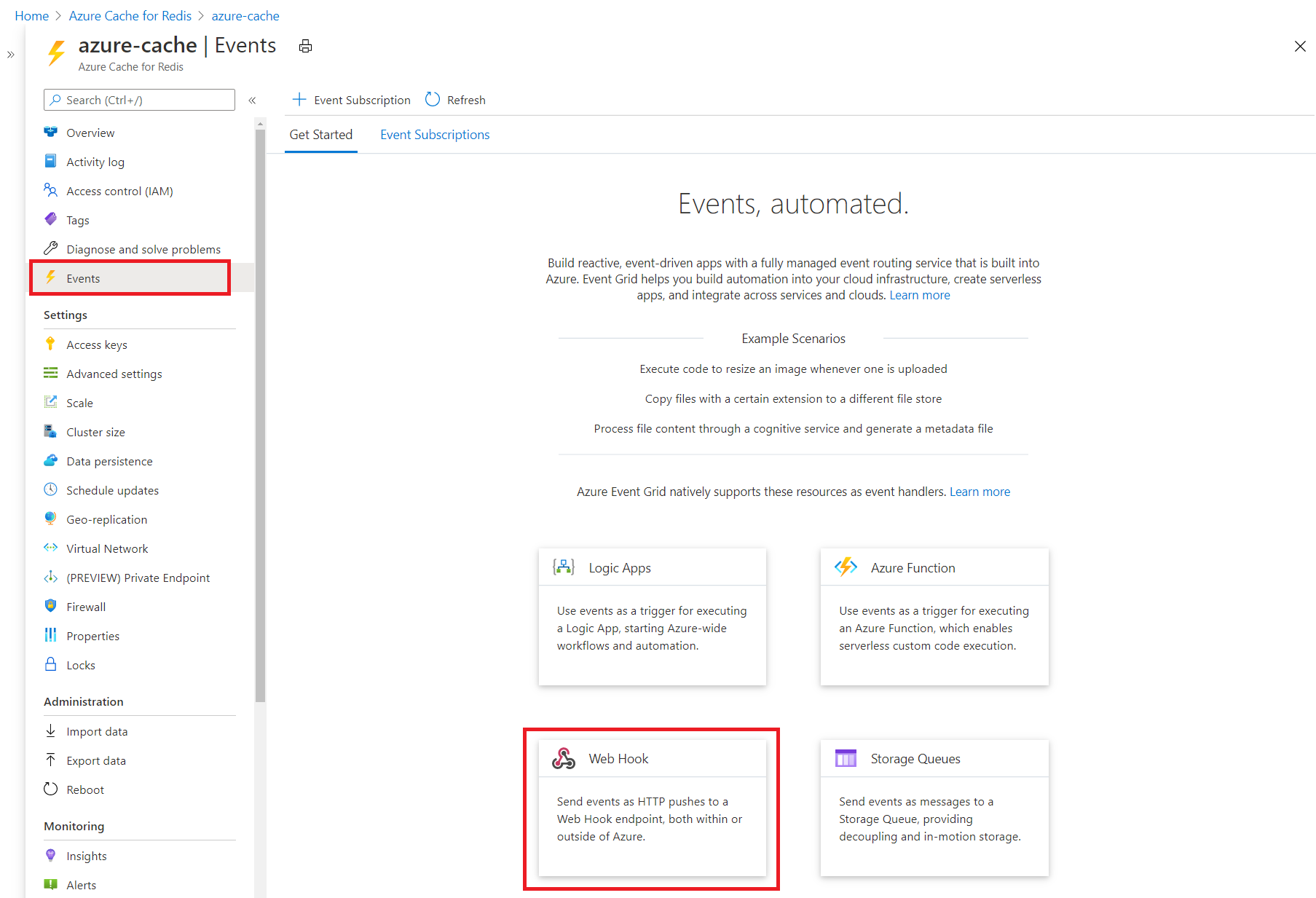1316x898 pixels.
Task: Select the Access keys icon in Settings
Action: pyautogui.click(x=50, y=344)
